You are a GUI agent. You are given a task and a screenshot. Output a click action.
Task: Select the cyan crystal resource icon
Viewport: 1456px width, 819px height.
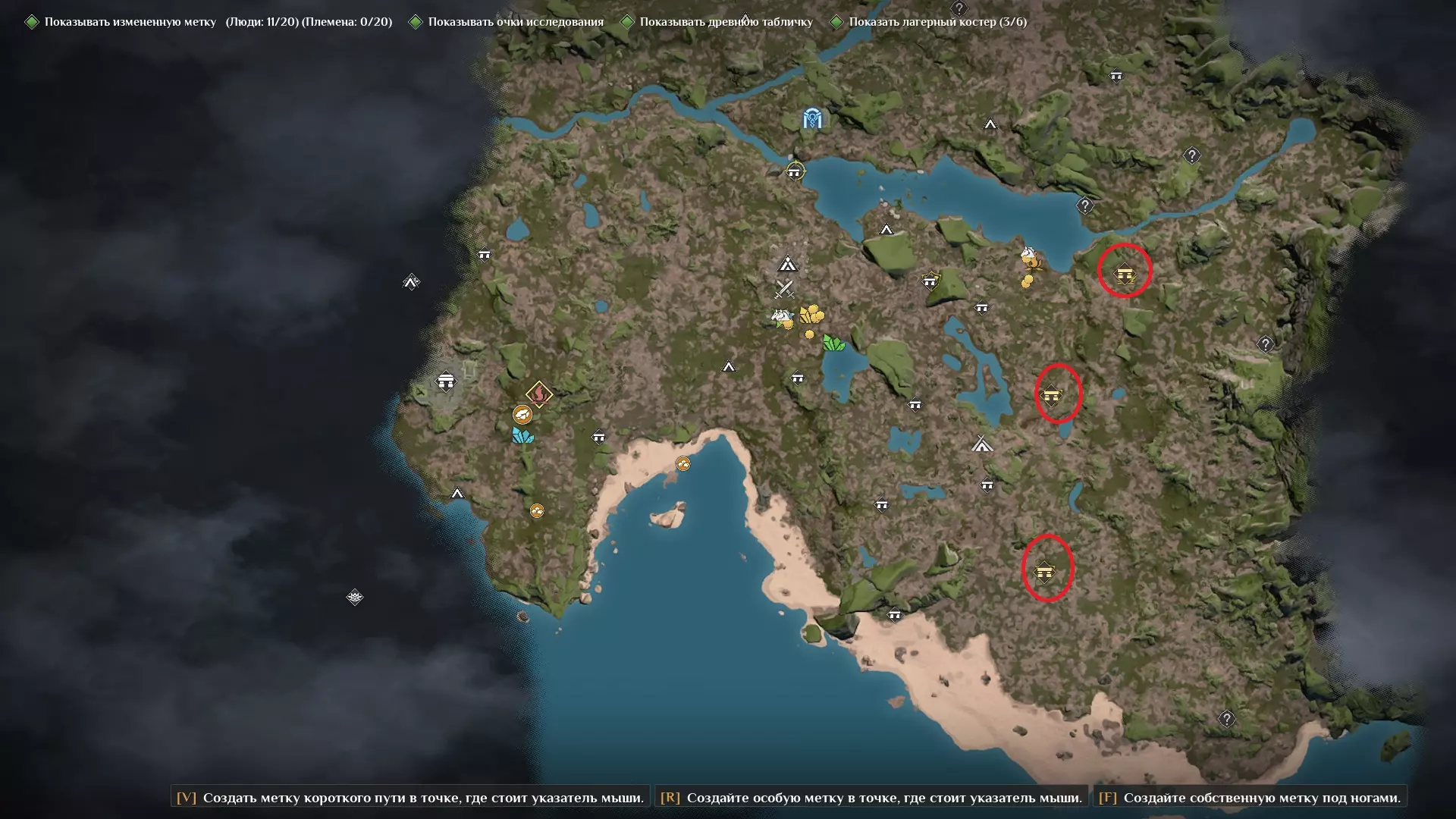pos(522,435)
